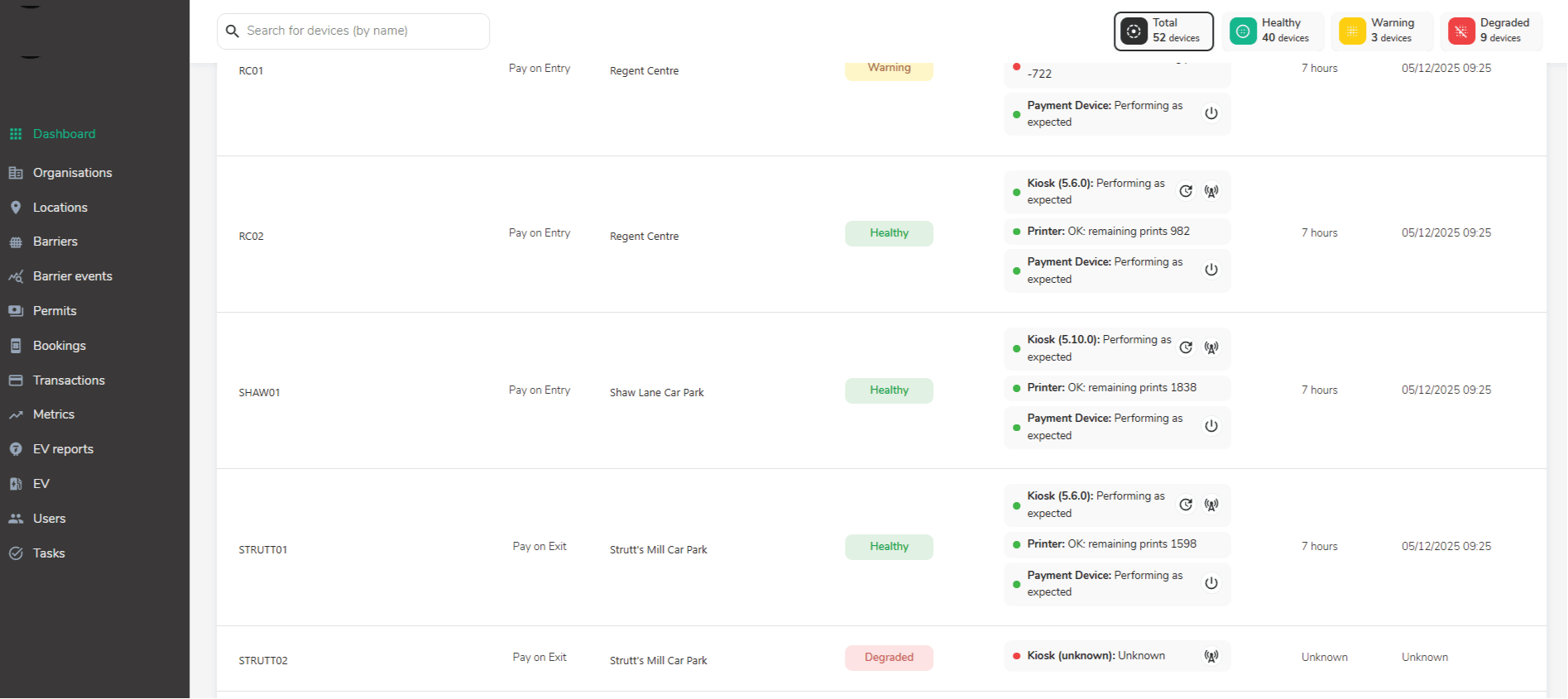This screenshot has width=1568, height=699.
Task: Click the Healthy status badge for SHAW01
Action: pos(889,390)
